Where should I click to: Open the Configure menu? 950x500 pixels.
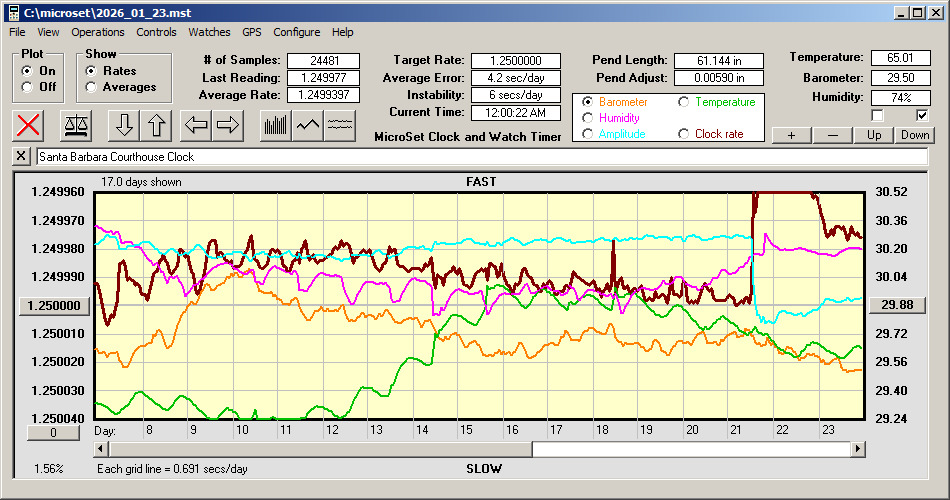point(297,32)
